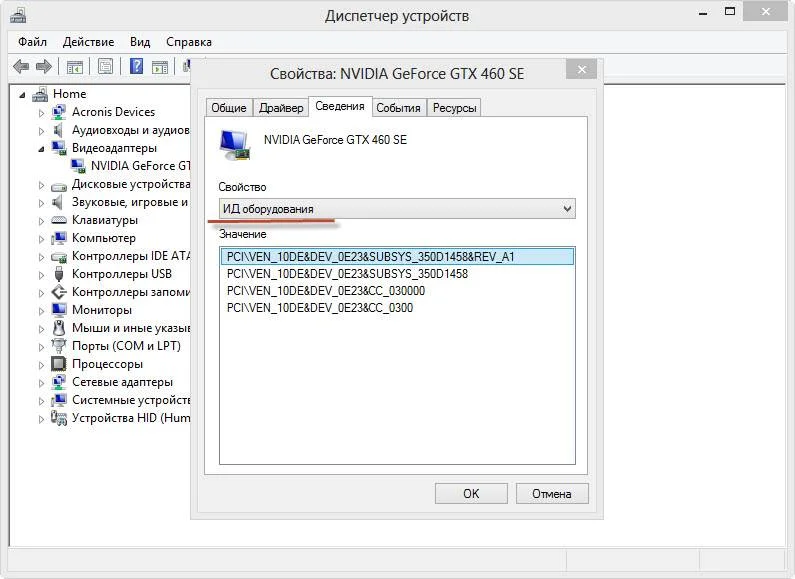Switch to the Общие tab
The height and width of the screenshot is (579, 795).
tap(229, 108)
